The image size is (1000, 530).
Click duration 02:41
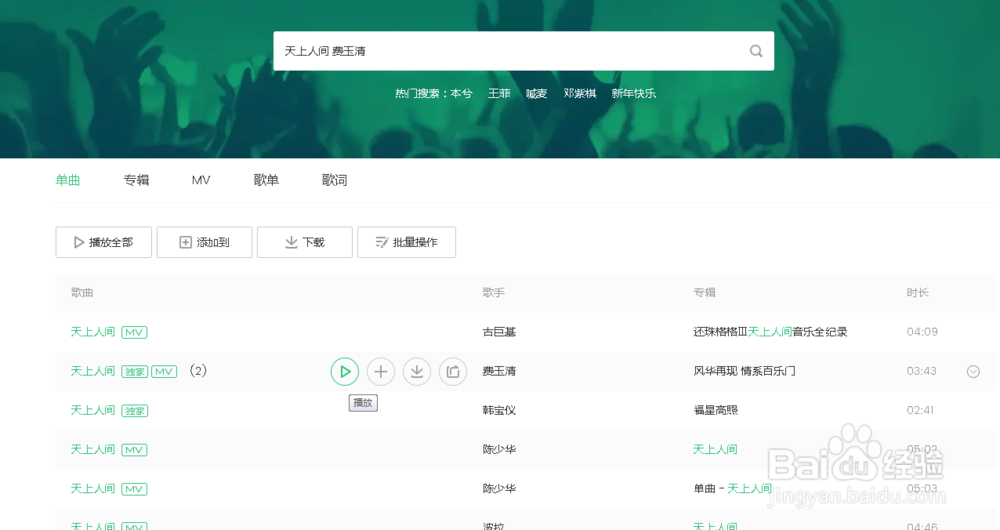pyautogui.click(x=920, y=410)
